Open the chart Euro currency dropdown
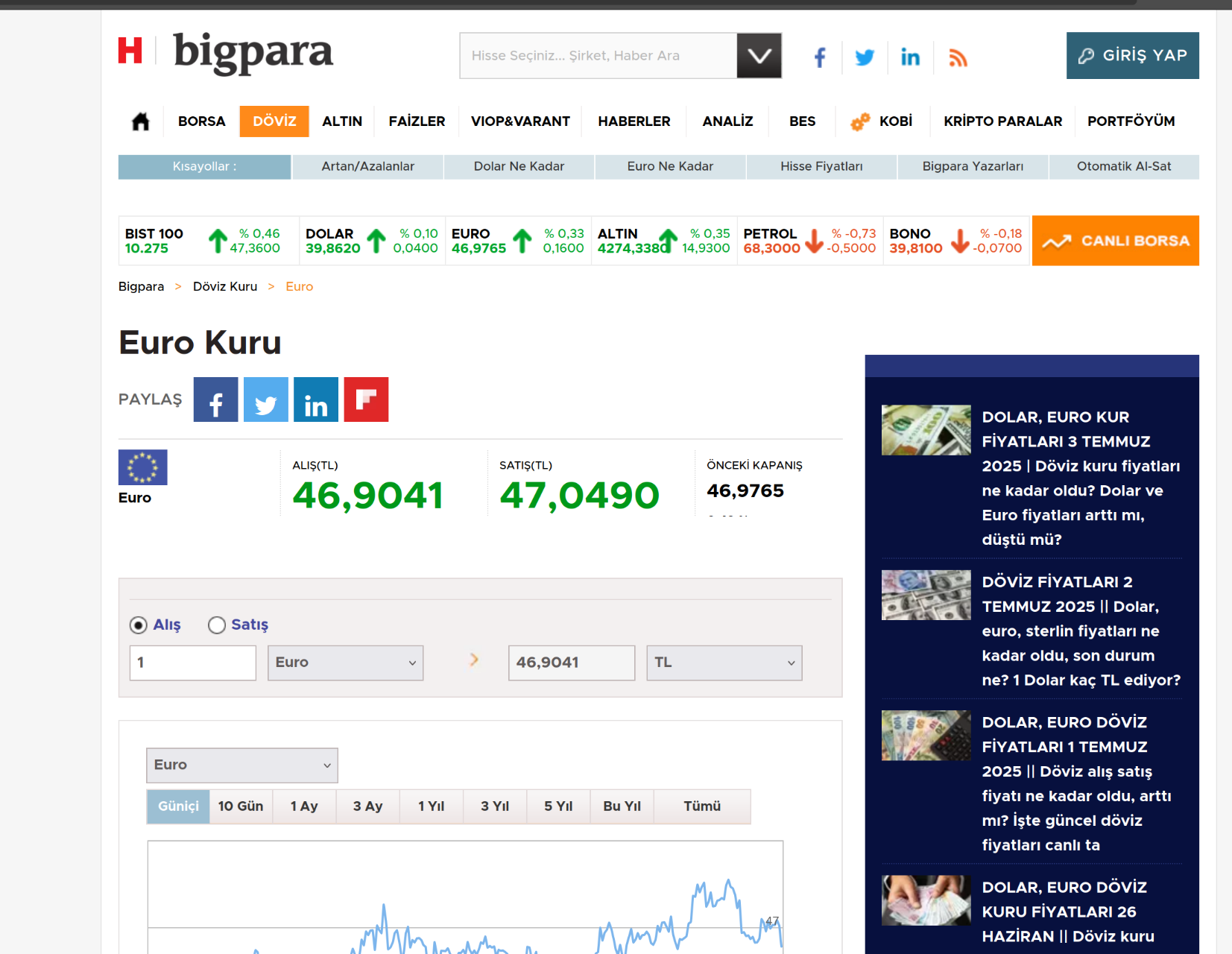Screen dimensions: 1232x954 coord(242,765)
